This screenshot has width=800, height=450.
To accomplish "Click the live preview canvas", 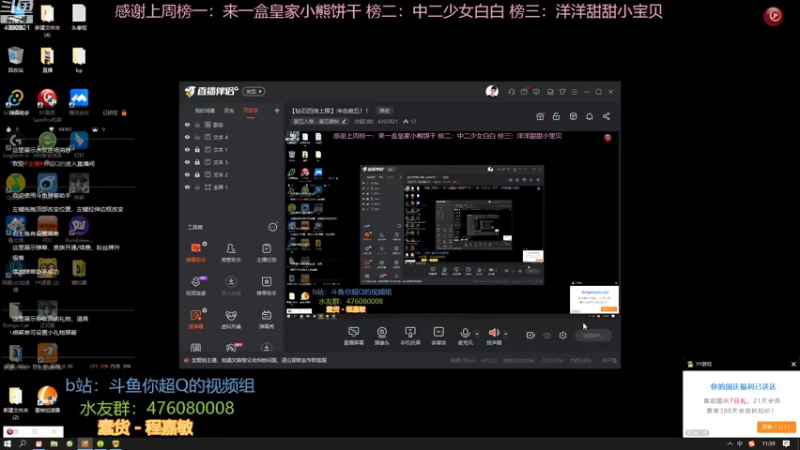I will tap(452, 225).
